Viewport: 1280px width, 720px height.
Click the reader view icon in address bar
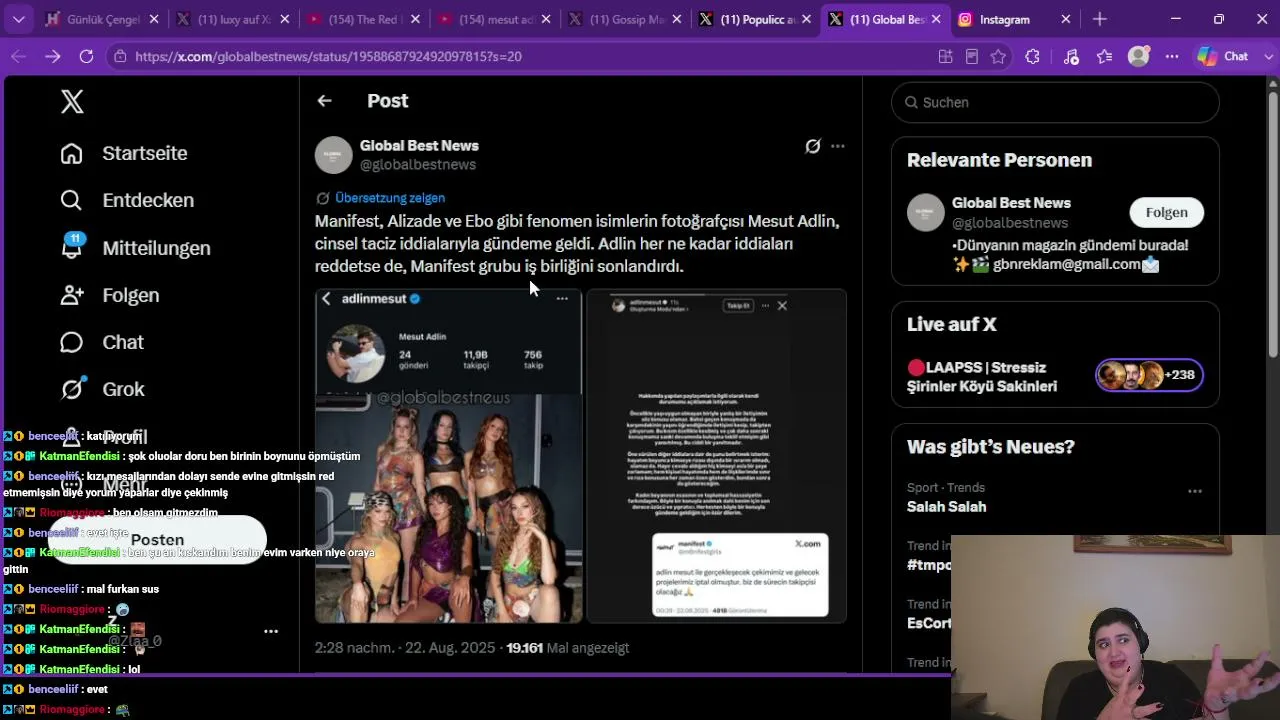[971, 57]
